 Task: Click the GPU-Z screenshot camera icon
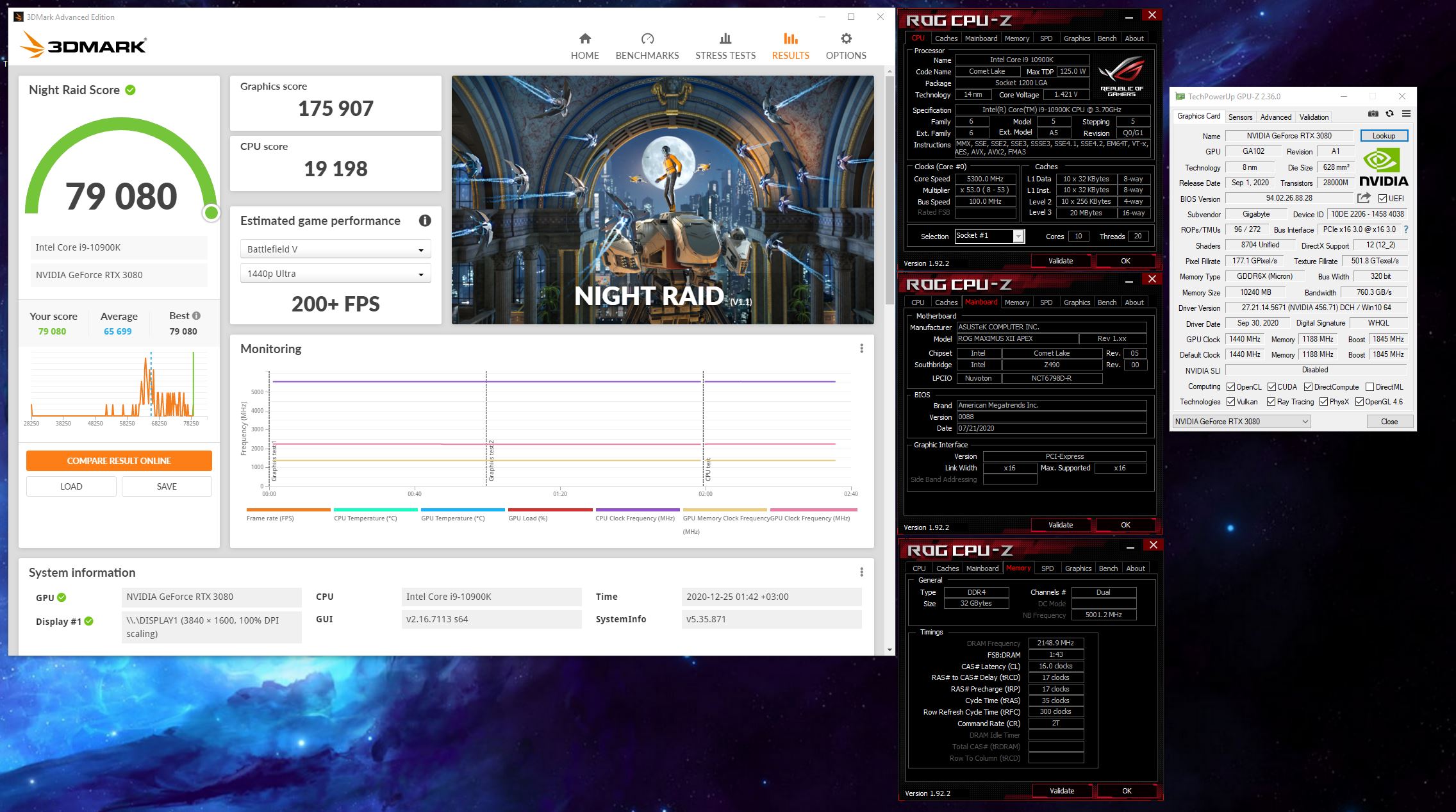pos(1373,114)
